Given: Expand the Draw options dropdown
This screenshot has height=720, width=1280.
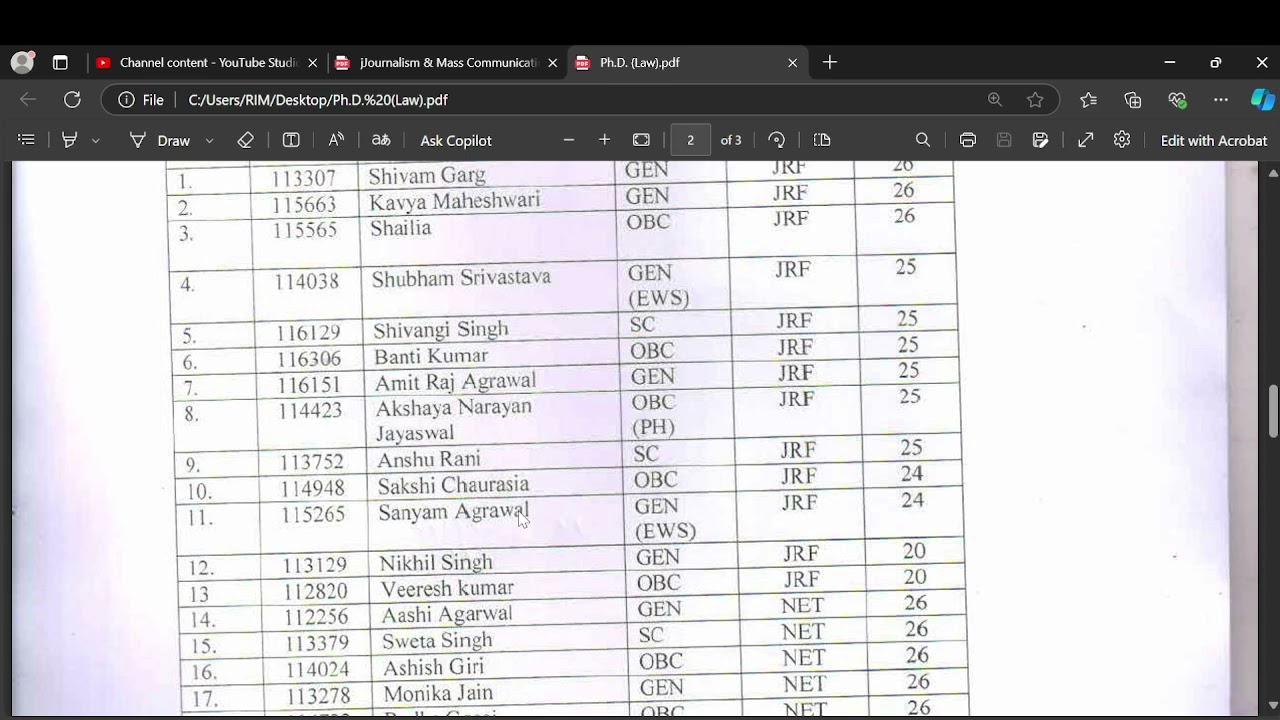Looking at the screenshot, I should (209, 141).
